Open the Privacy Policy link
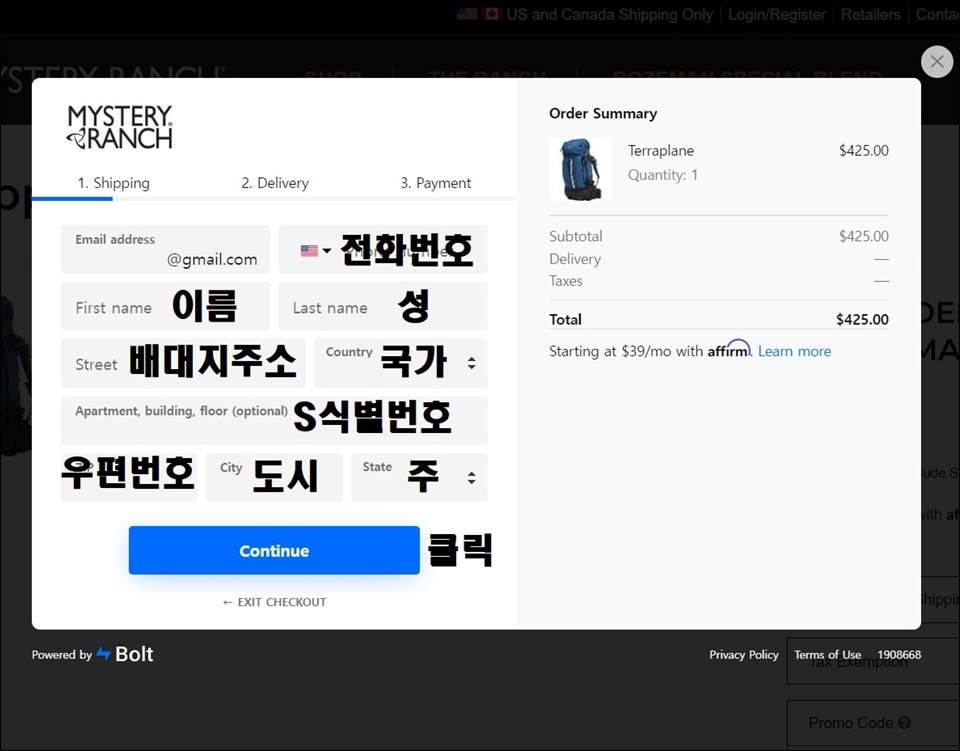Screen dimensions: 960x751 click(x=744, y=655)
